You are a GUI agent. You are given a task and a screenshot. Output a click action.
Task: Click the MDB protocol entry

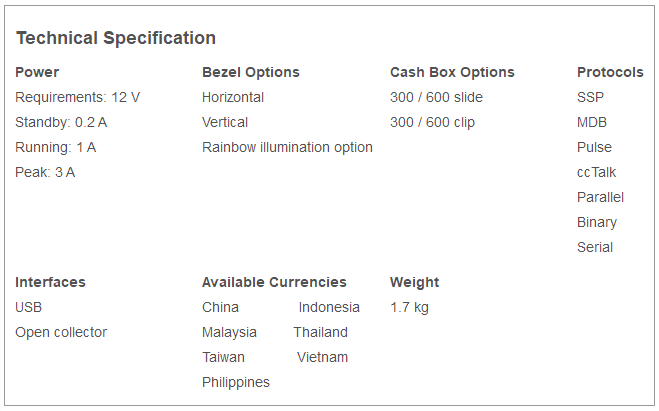pyautogui.click(x=592, y=122)
